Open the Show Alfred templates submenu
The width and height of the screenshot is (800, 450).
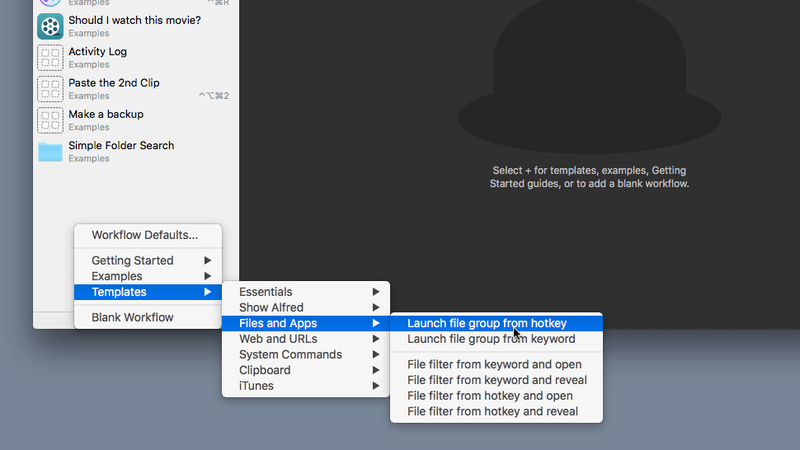(x=306, y=308)
